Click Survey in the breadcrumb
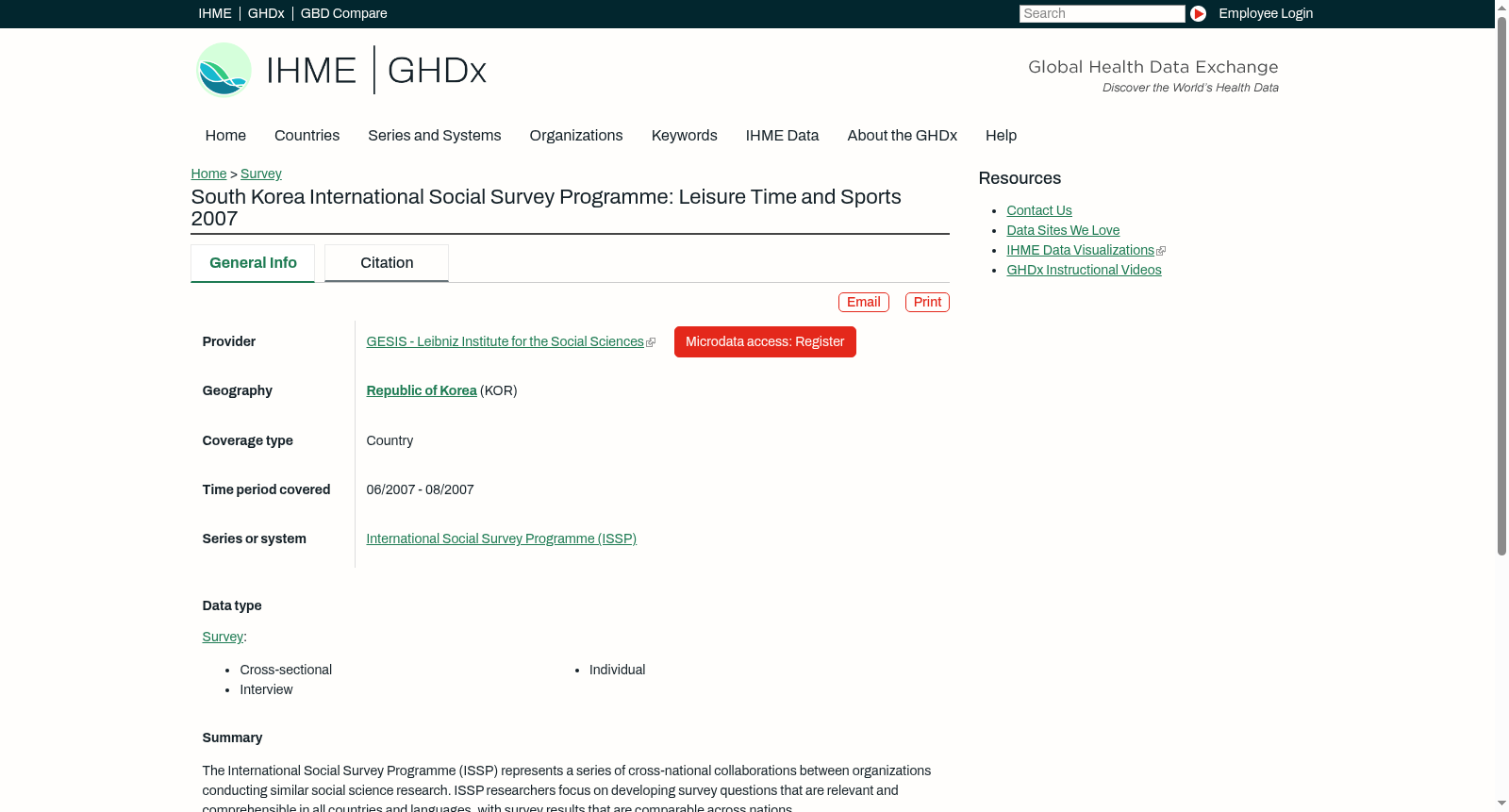This screenshot has width=1509, height=812. click(x=261, y=174)
